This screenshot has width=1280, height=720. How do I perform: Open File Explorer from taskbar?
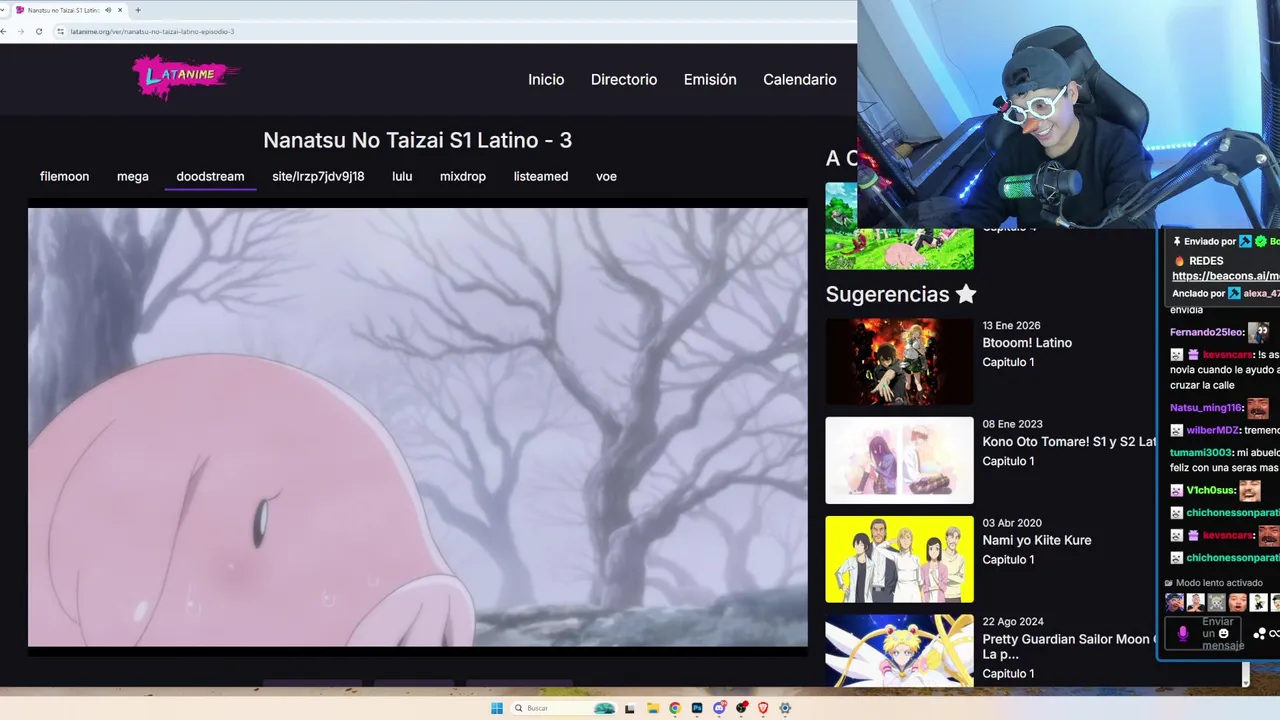click(652, 708)
